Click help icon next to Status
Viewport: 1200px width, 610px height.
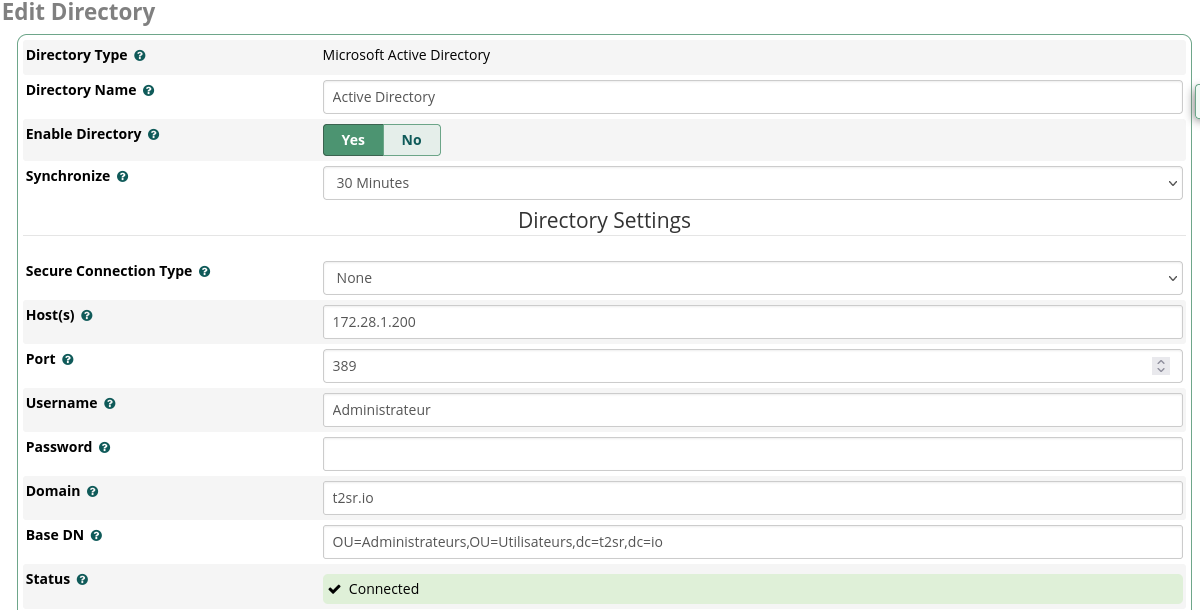(x=83, y=580)
